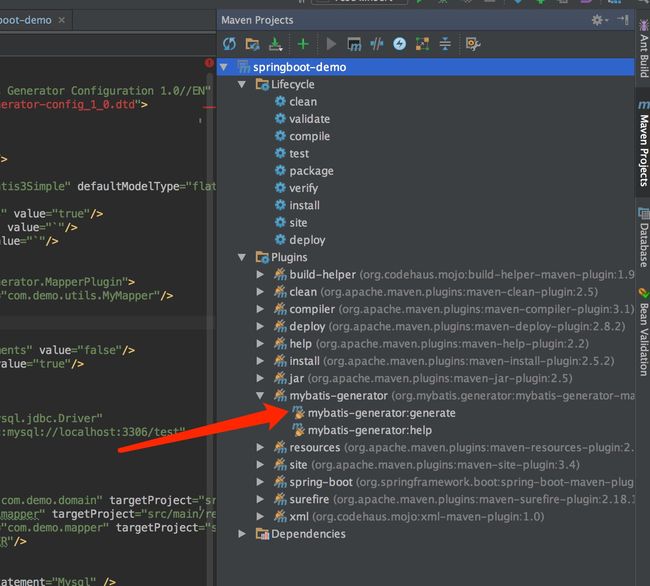Screen dimensions: 650x586
Task: Click the gear icon beside package
Action: click(280, 171)
